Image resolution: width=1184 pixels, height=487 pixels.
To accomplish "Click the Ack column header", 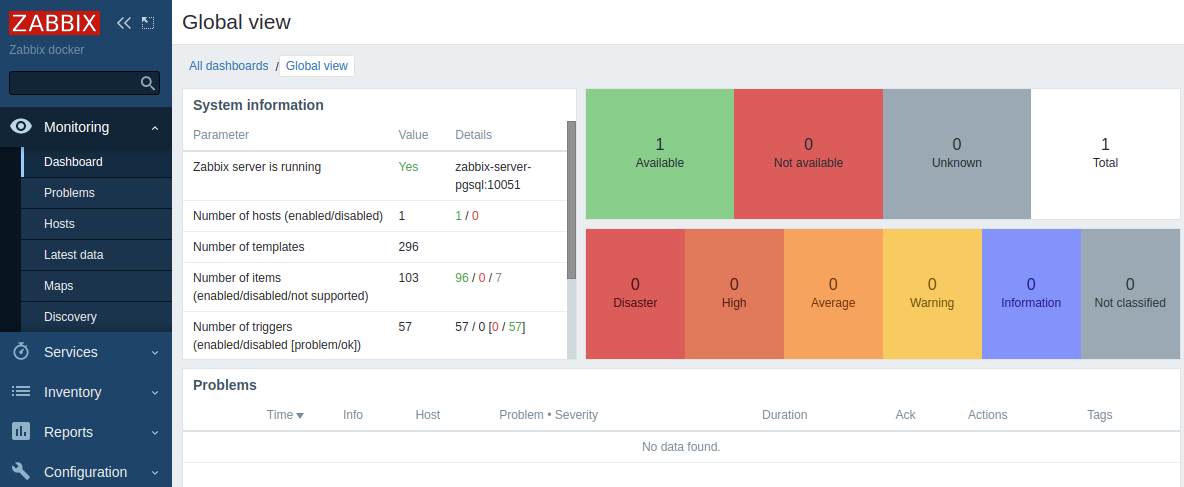I will click(x=905, y=415).
